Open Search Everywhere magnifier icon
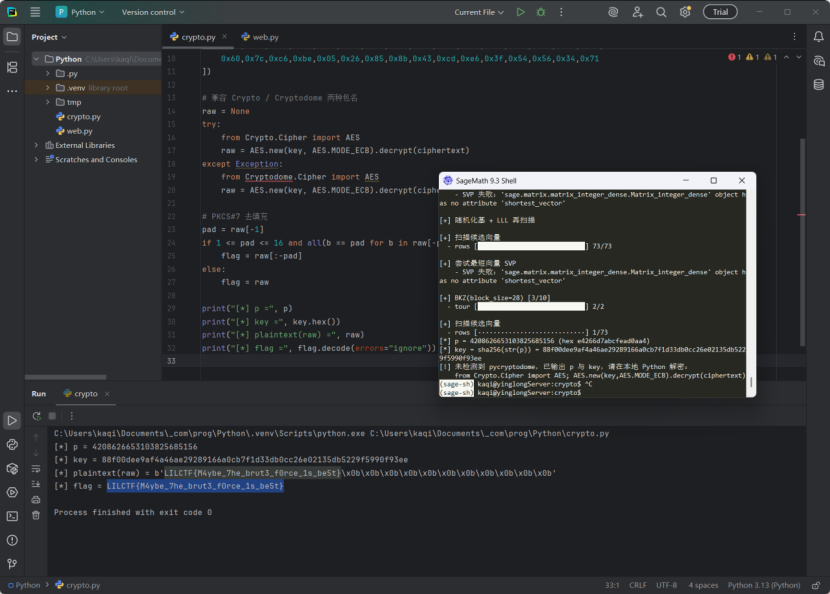 click(661, 12)
